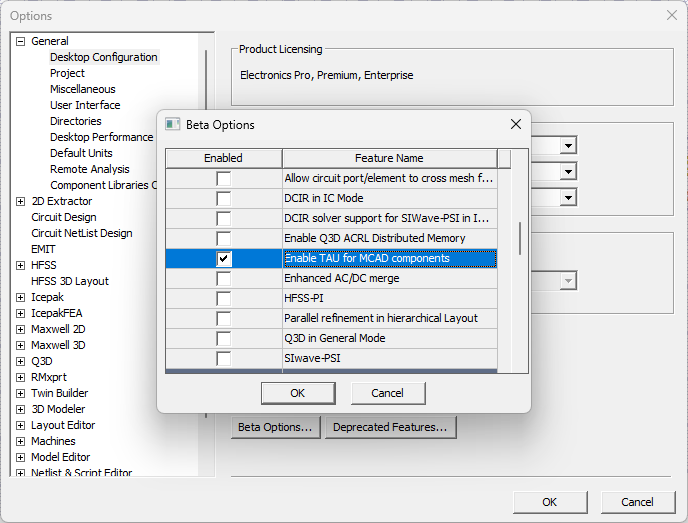
Task: Enable the SIwave-PSI checkbox
Action: pos(223,358)
